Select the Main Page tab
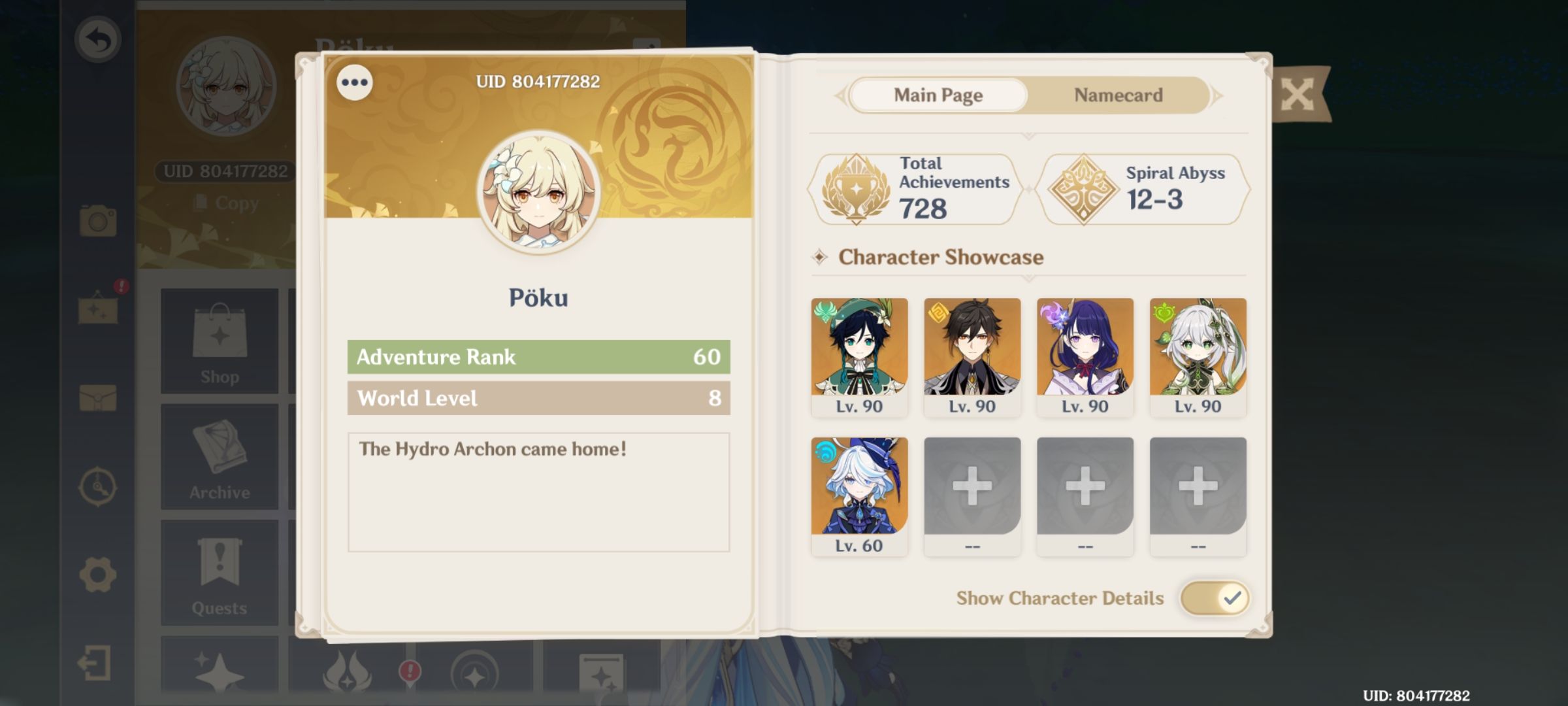This screenshot has height=706, width=1568. (938, 95)
